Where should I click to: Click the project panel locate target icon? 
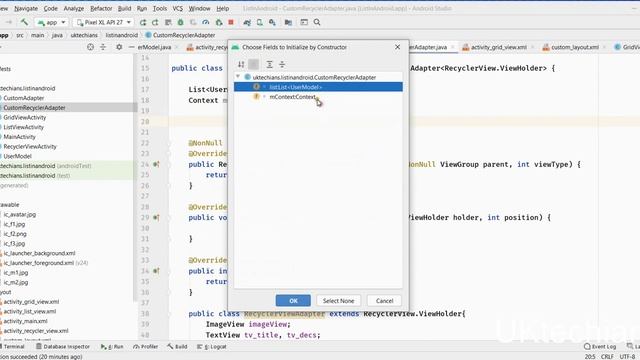coord(90,47)
